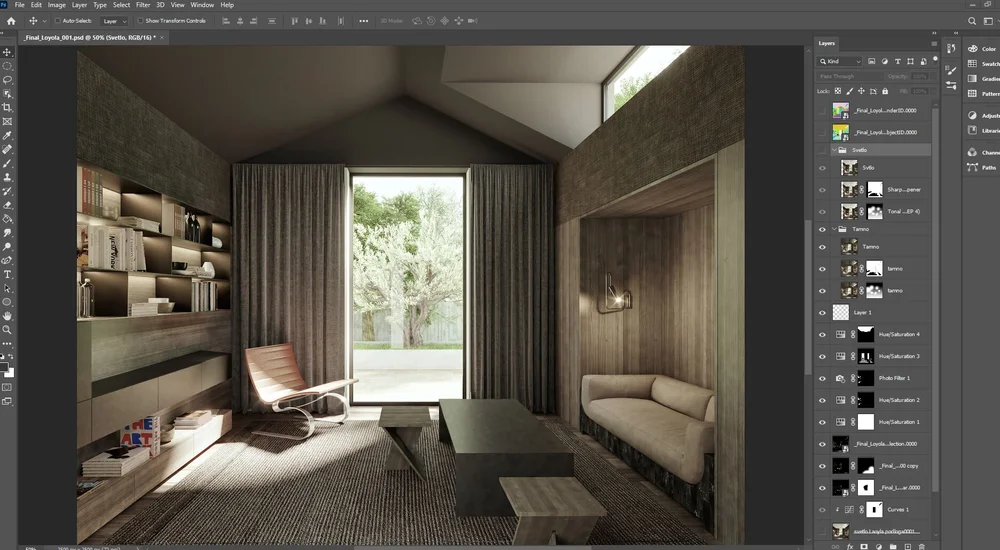Toggle the layer filter on/off switch

pos(936,59)
